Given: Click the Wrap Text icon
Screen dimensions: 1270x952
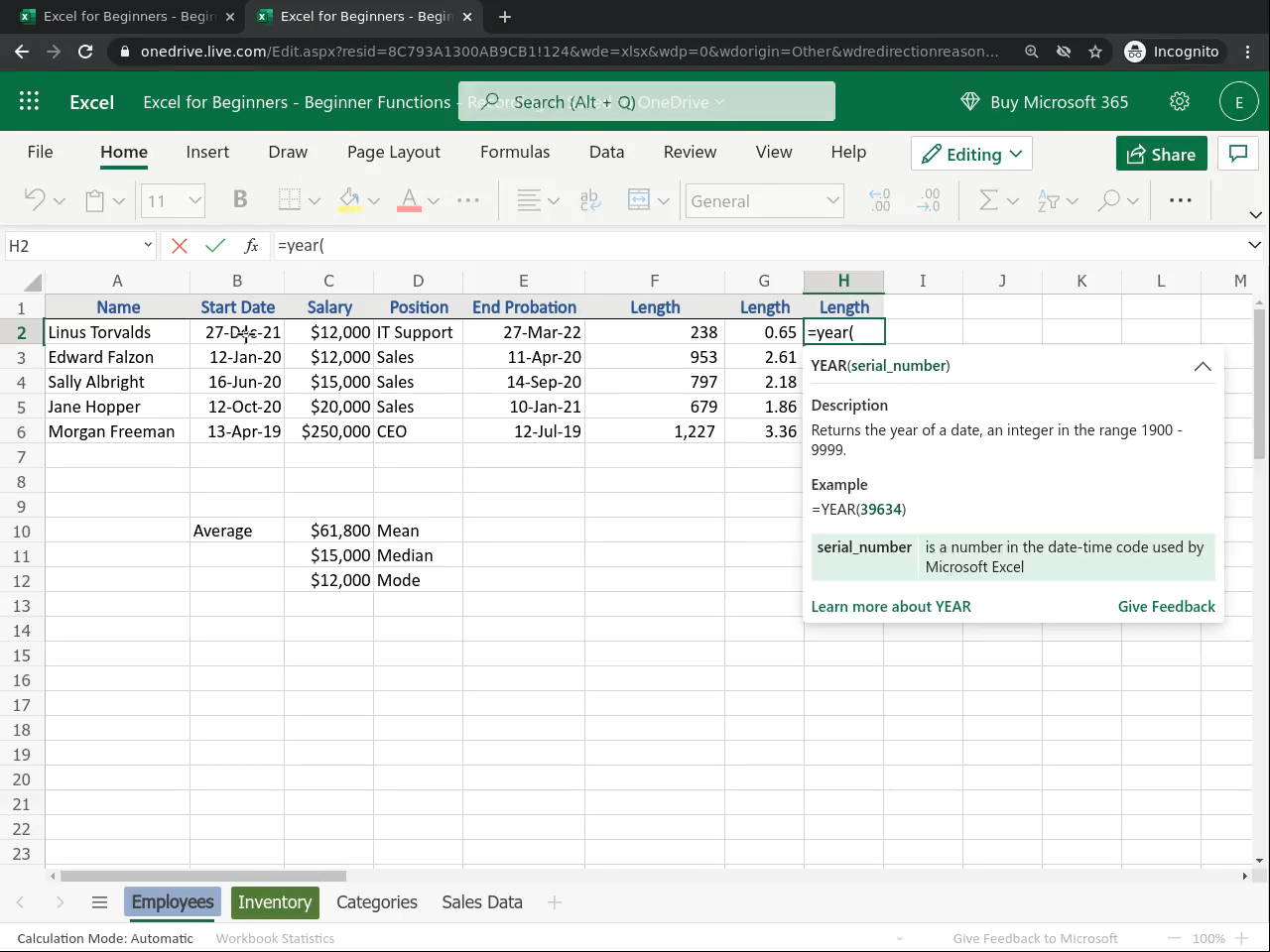Looking at the screenshot, I should [x=589, y=200].
